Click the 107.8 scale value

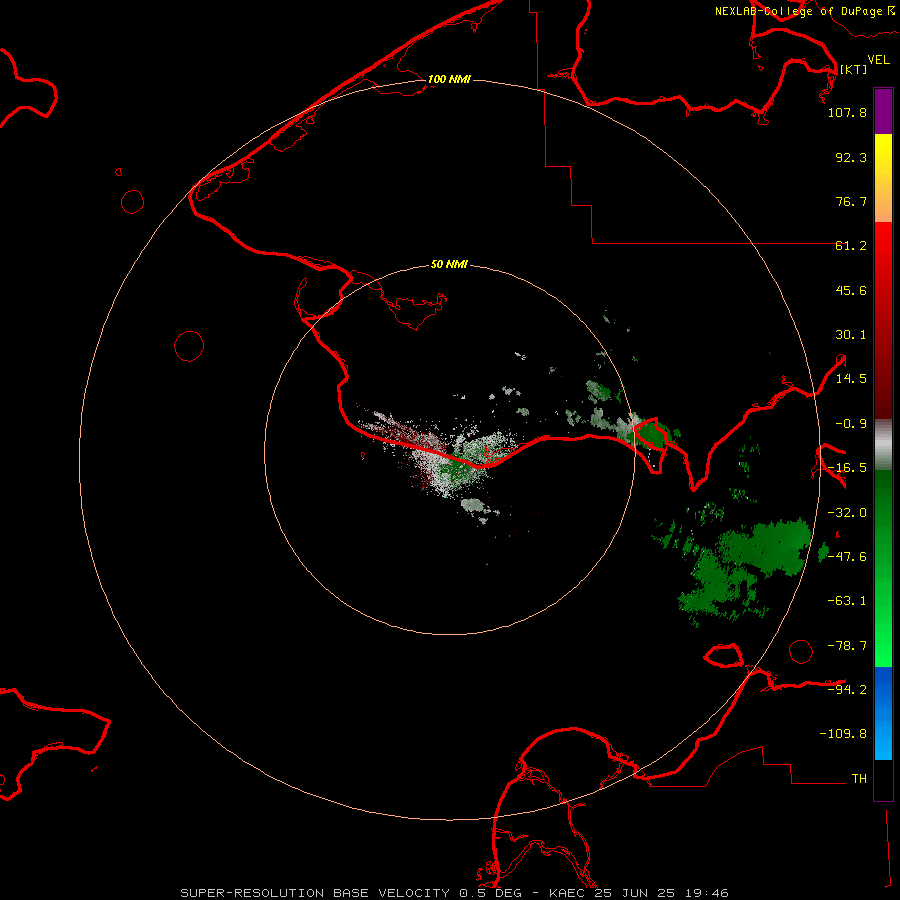(x=847, y=112)
